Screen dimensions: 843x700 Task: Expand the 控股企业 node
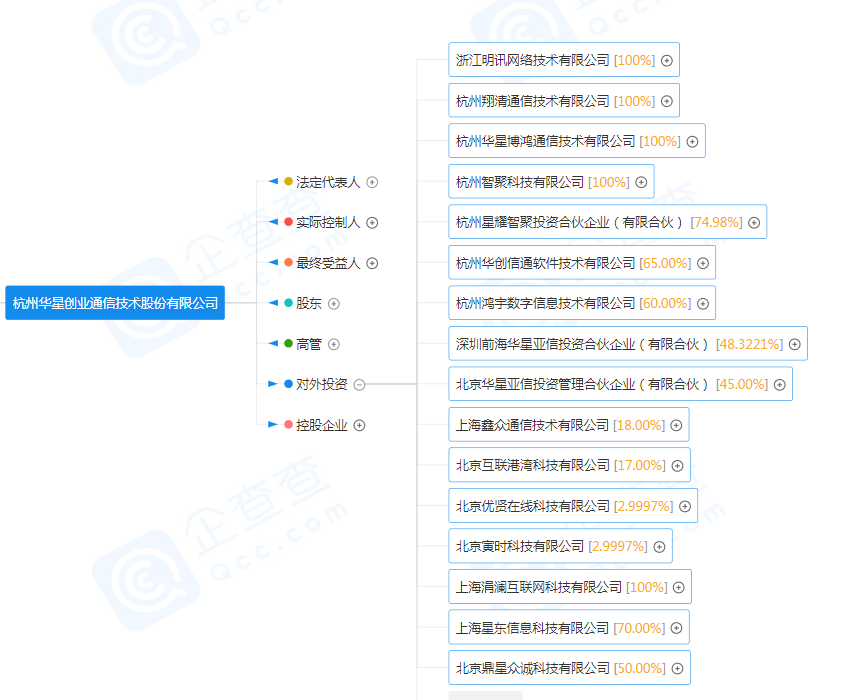[360, 424]
